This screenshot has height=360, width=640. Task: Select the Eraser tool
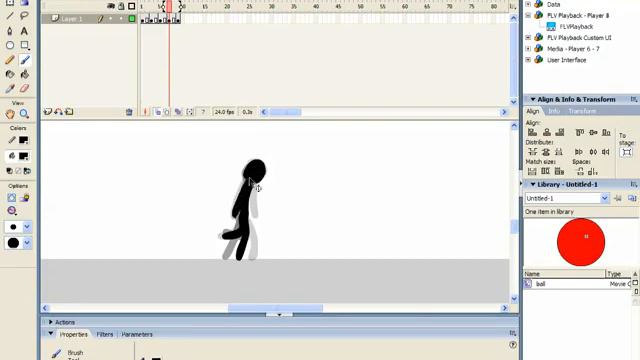pyautogui.click(x=24, y=89)
